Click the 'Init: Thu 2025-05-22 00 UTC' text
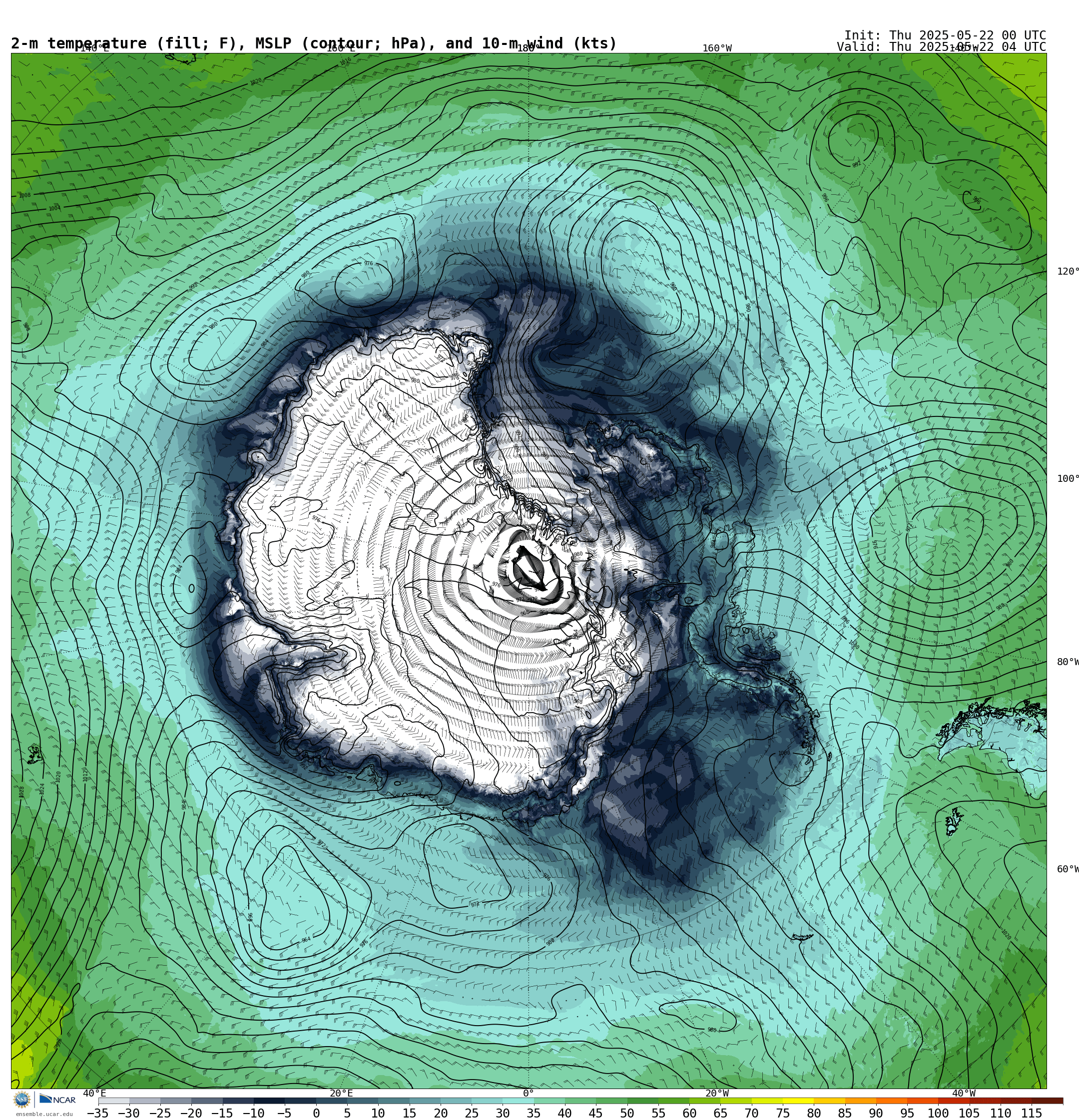Image resolution: width=1079 pixels, height=1120 pixels. pyautogui.click(x=945, y=35)
